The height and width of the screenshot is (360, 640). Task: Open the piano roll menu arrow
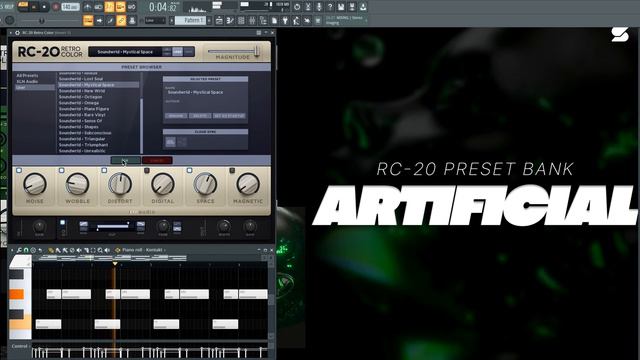[12, 250]
